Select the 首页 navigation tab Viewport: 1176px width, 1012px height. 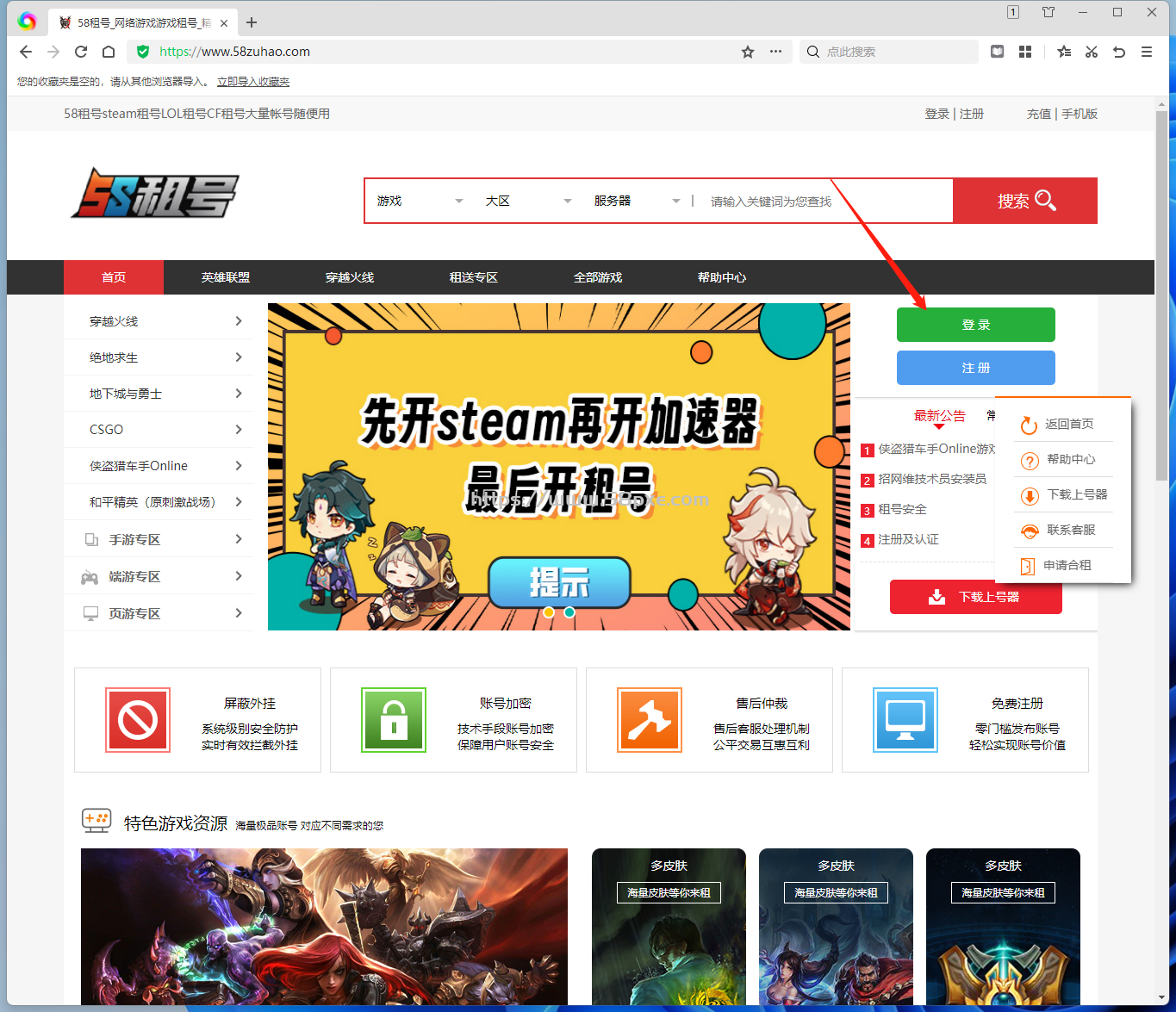(114, 277)
